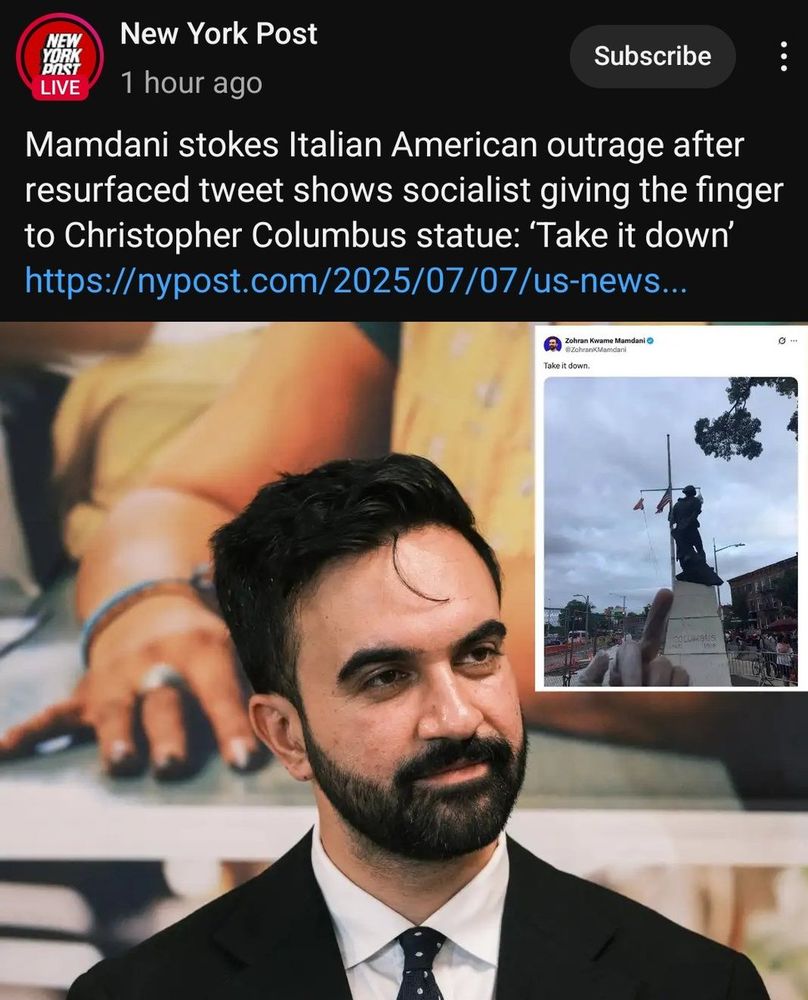Subscribe to the New York Post channel
Screen dimensions: 808x1000
coord(652,56)
